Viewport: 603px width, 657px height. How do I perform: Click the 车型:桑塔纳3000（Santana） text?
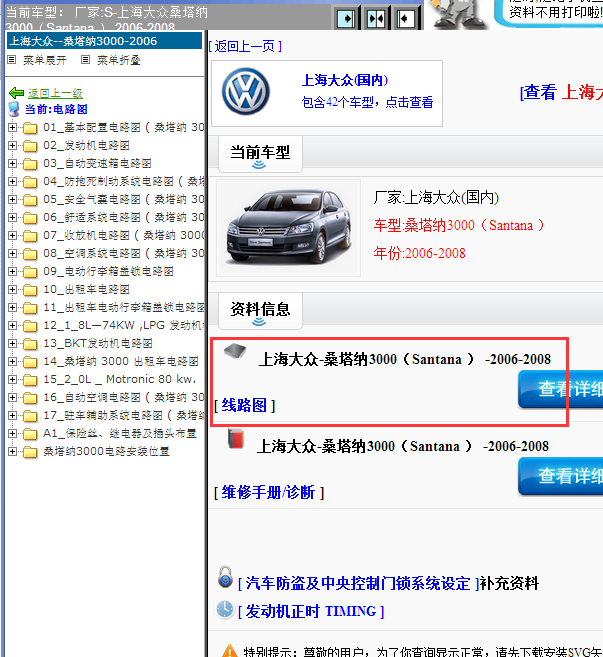(459, 225)
